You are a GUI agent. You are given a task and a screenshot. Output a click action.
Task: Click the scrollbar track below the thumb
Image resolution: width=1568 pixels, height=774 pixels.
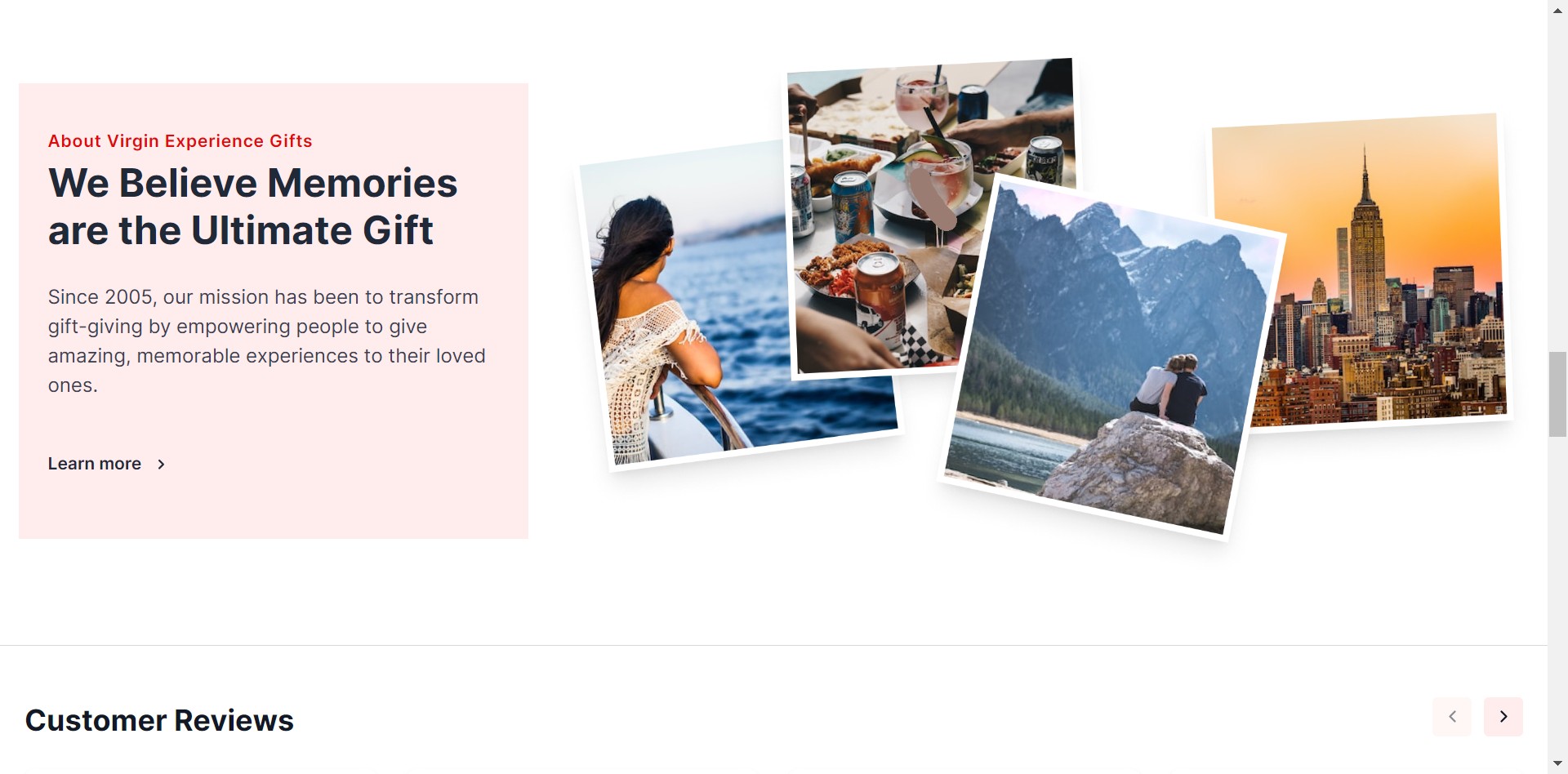1557,595
